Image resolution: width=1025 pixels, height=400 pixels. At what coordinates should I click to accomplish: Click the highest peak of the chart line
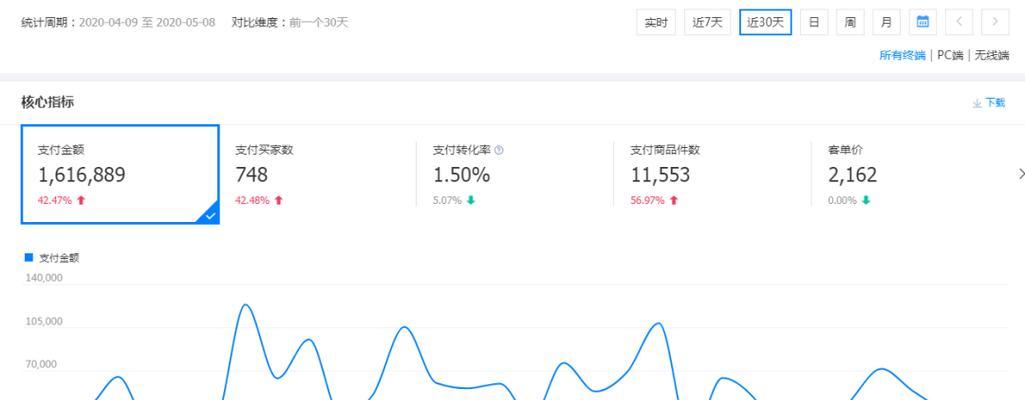point(245,305)
